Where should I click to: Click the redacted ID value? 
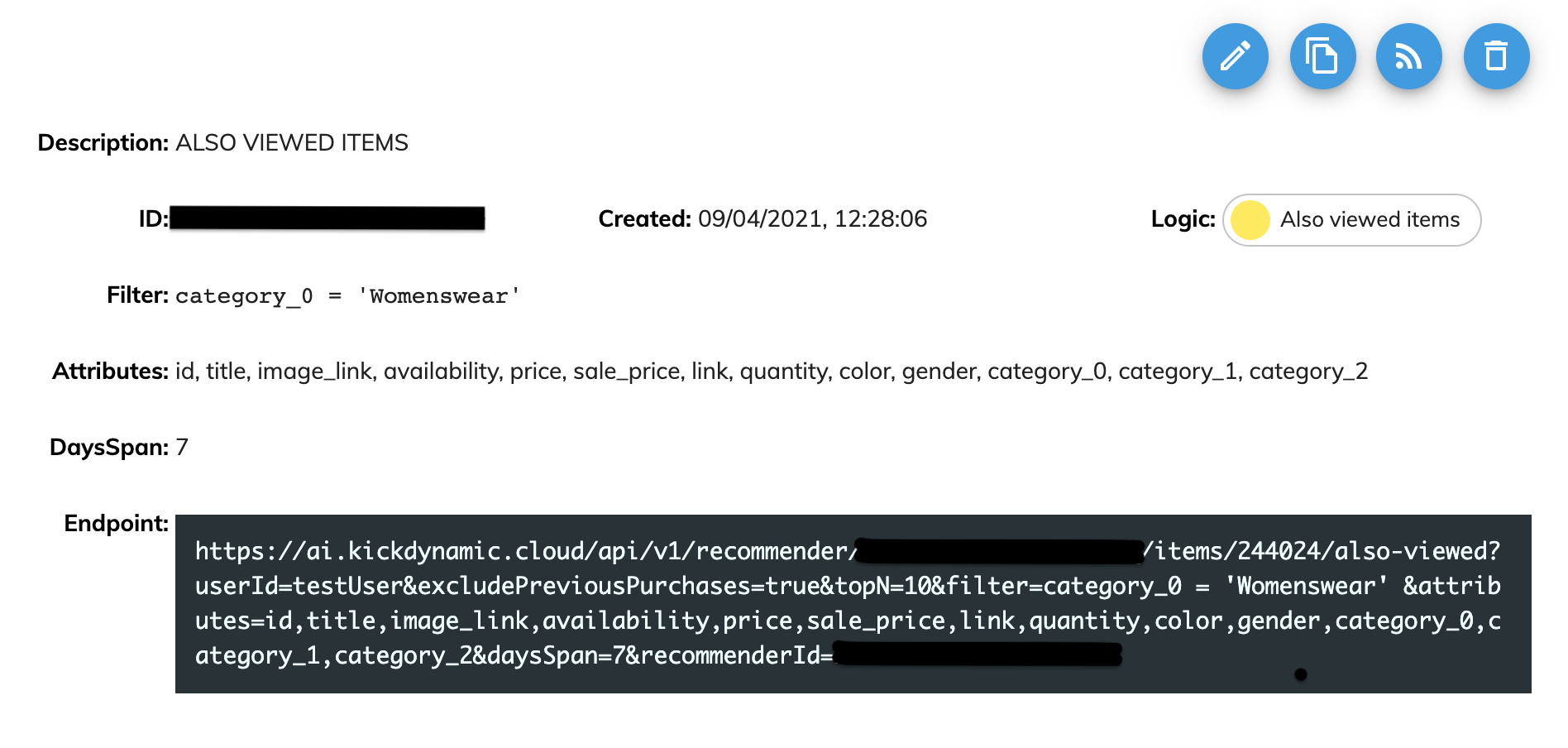pyautogui.click(x=327, y=218)
